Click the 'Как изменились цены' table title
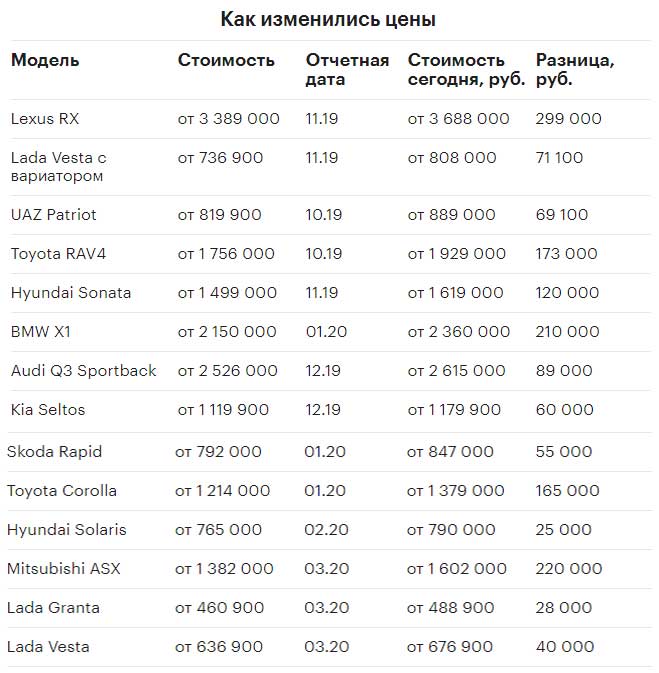 (328, 19)
